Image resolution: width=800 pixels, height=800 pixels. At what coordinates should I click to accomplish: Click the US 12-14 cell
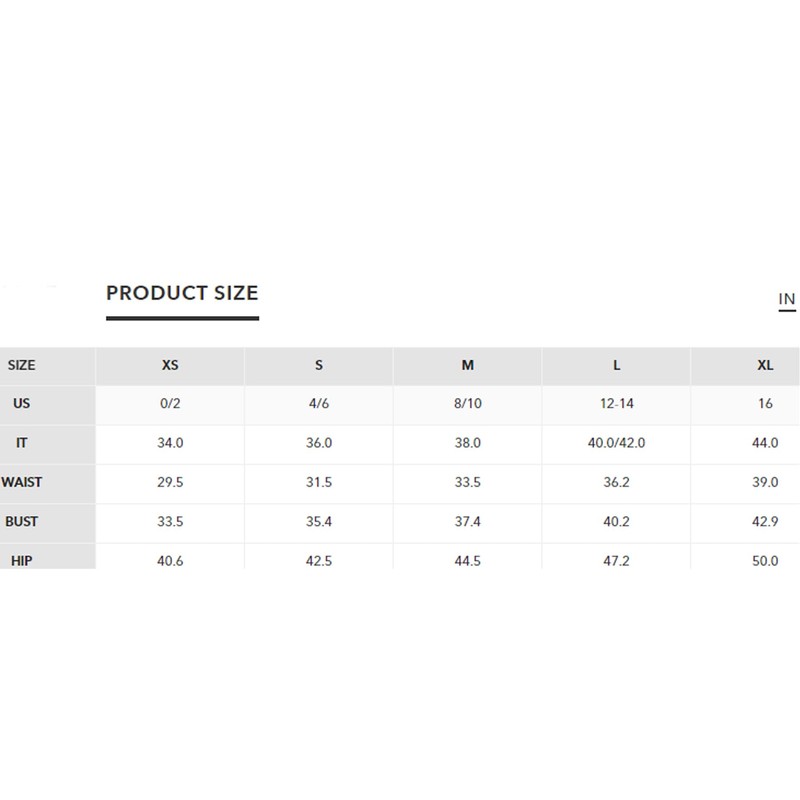coord(617,404)
